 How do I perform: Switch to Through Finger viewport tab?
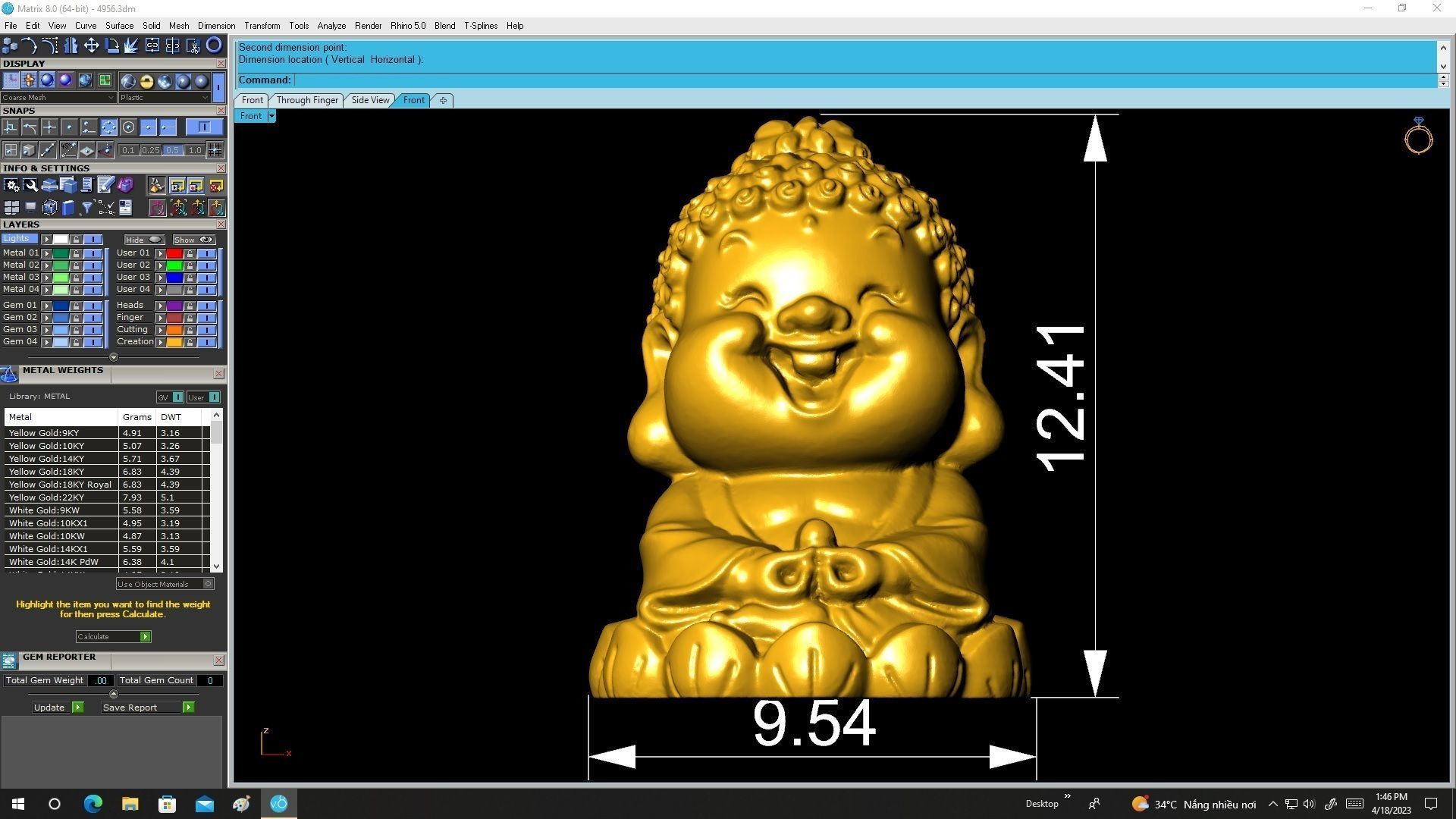tap(307, 100)
